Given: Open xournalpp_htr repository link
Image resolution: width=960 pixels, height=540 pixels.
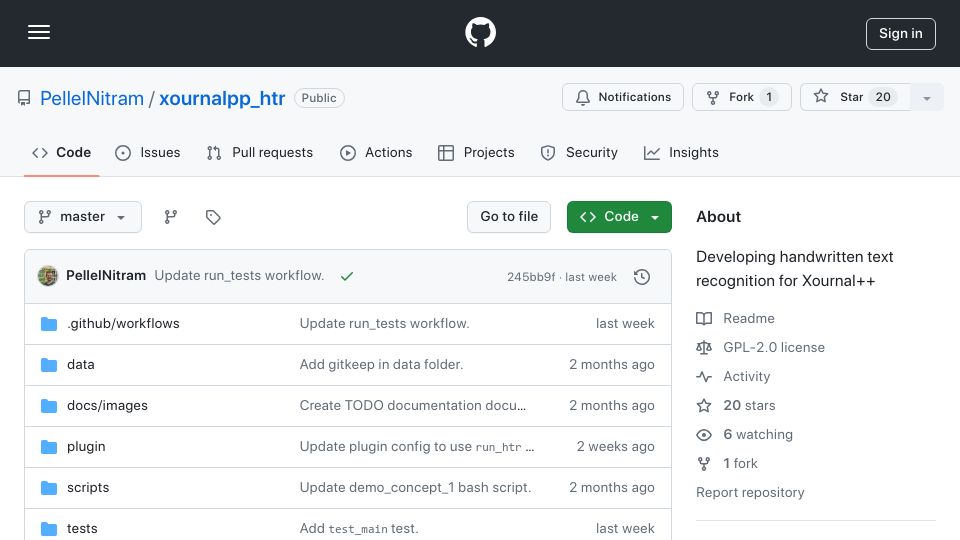Looking at the screenshot, I should point(222,98).
